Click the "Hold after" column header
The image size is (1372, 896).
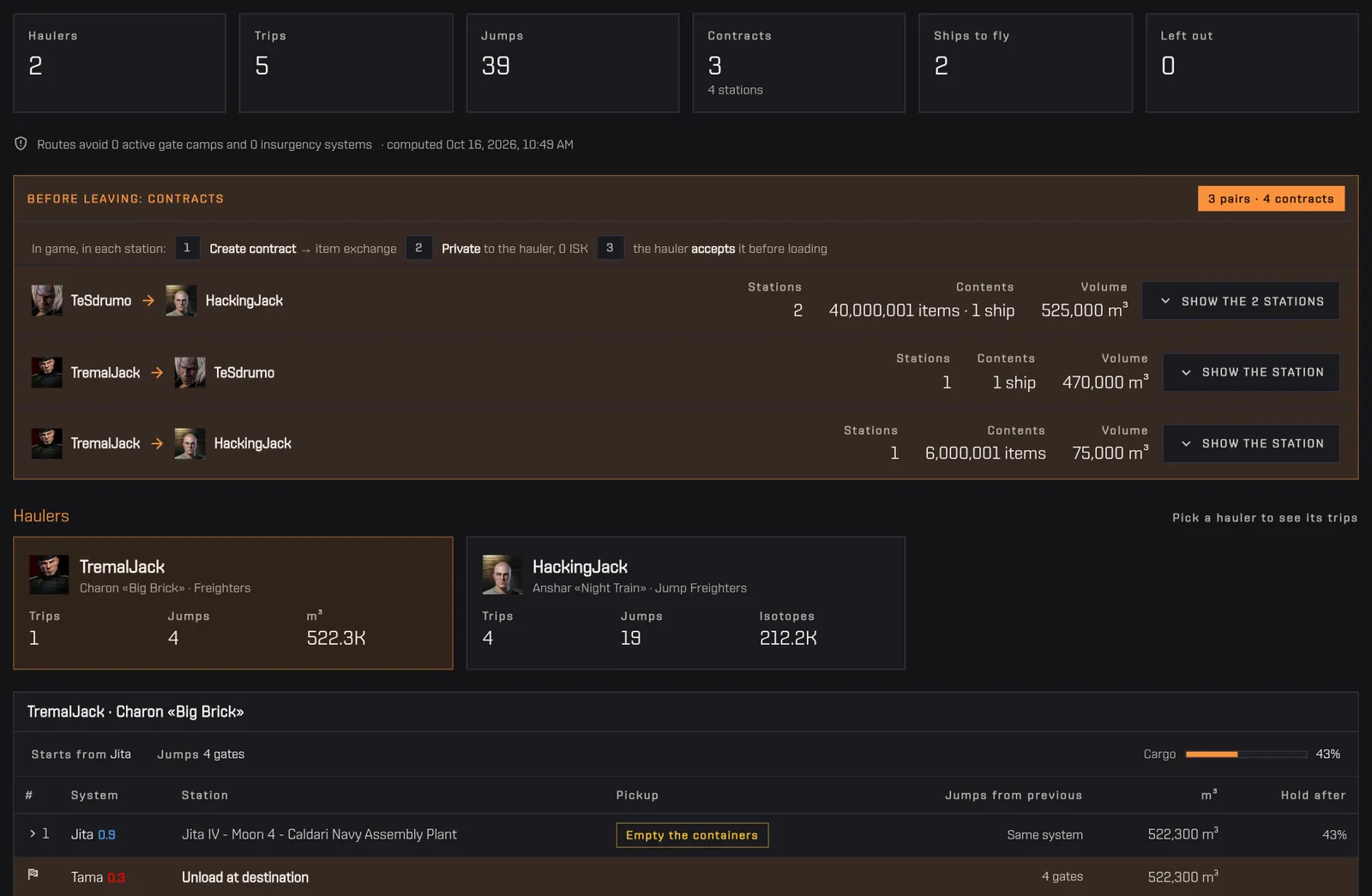[x=1313, y=796]
